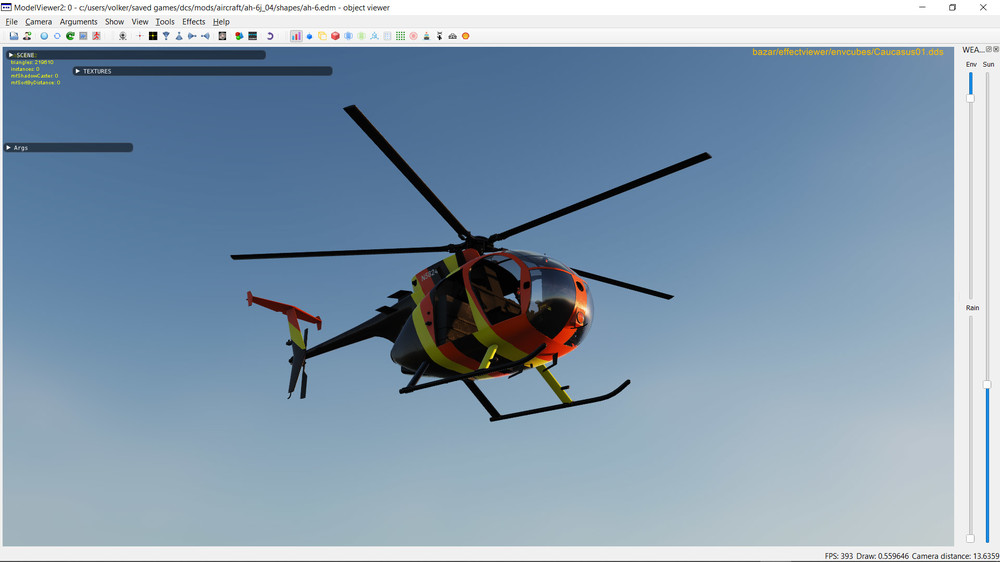
Task: Open the File menu
Action: click(x=11, y=22)
